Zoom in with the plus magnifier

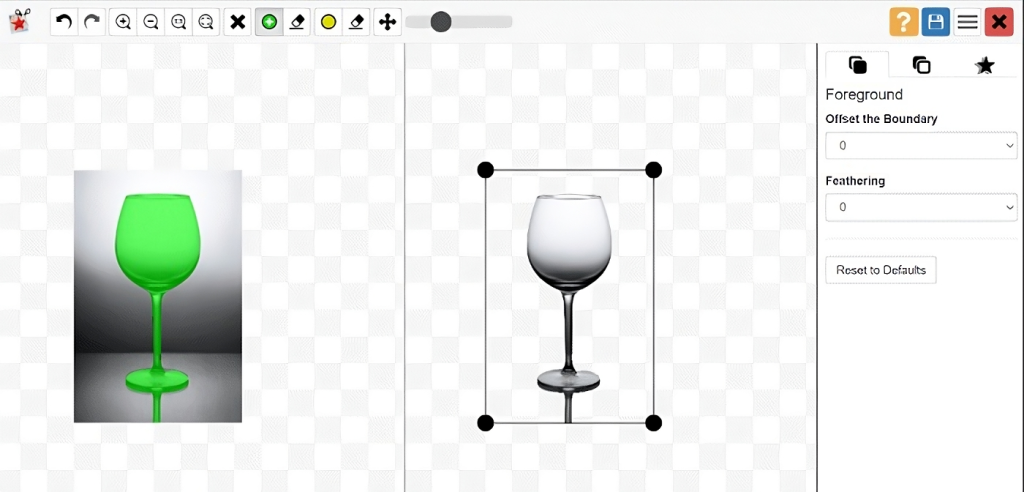[x=123, y=22]
